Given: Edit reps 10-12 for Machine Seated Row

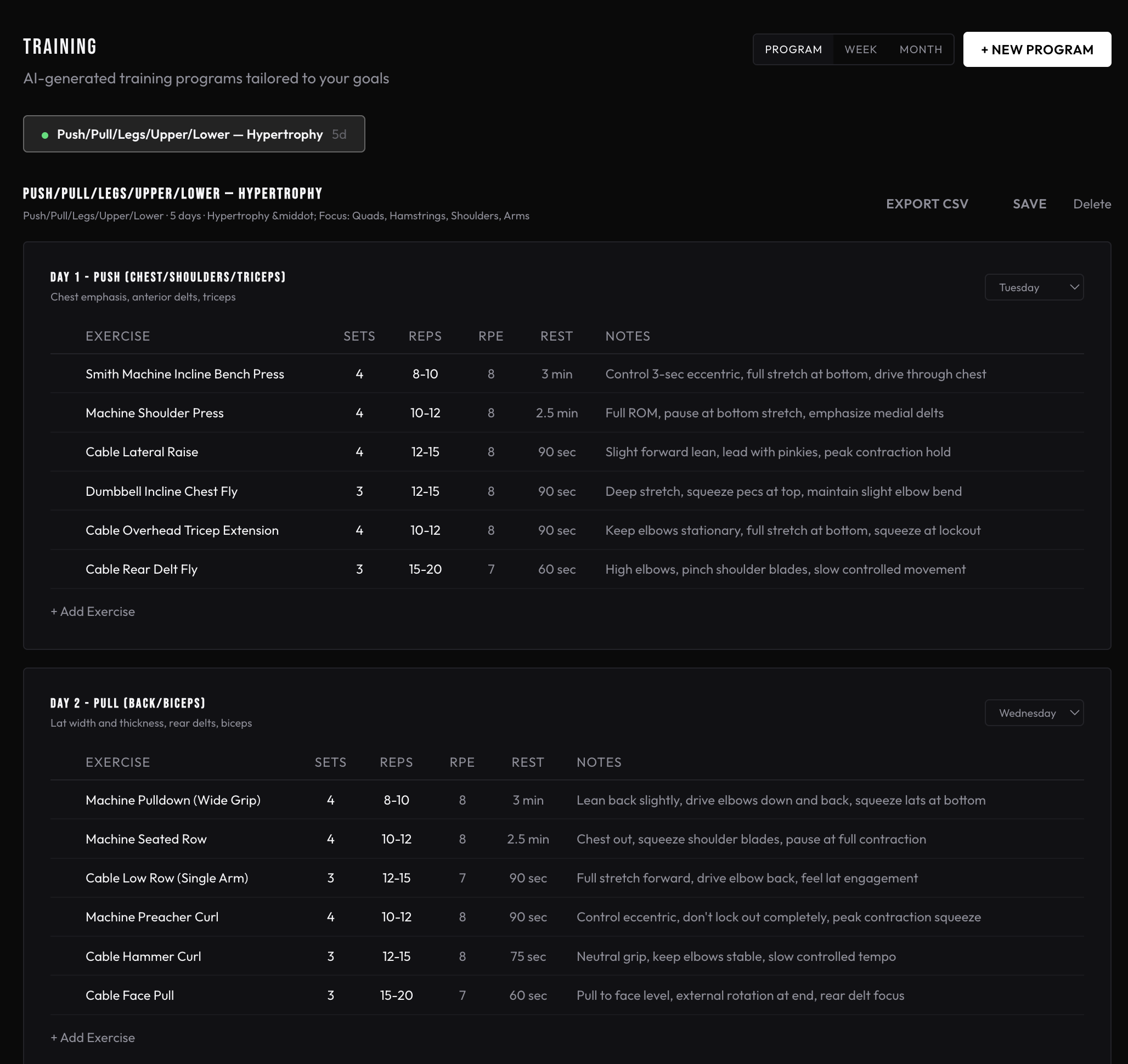Looking at the screenshot, I should coord(396,839).
